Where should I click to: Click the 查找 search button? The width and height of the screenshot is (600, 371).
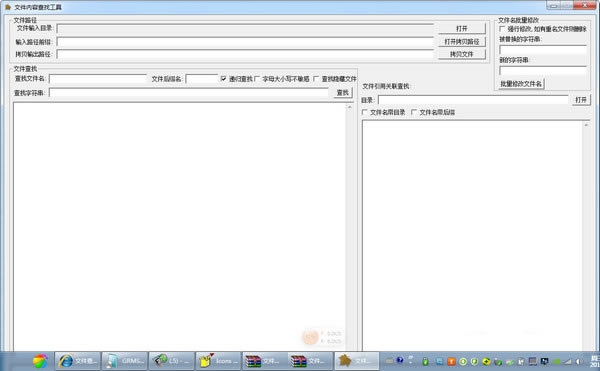(343, 93)
